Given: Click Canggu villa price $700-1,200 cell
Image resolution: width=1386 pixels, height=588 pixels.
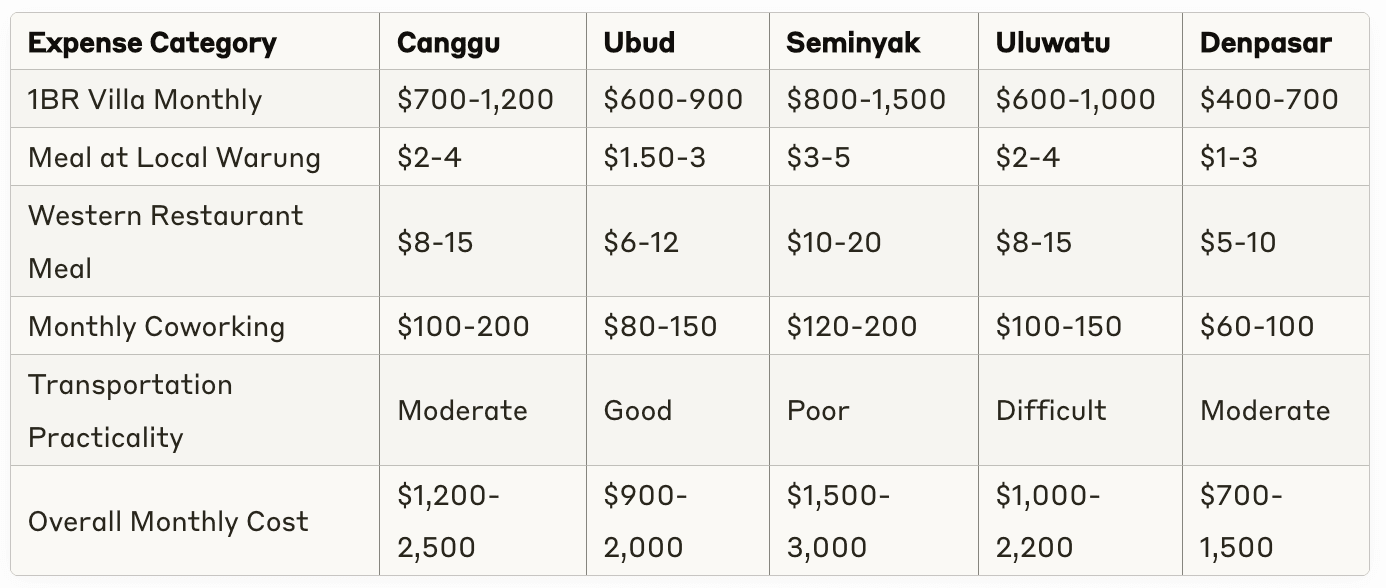Looking at the screenshot, I should pyautogui.click(x=475, y=100).
